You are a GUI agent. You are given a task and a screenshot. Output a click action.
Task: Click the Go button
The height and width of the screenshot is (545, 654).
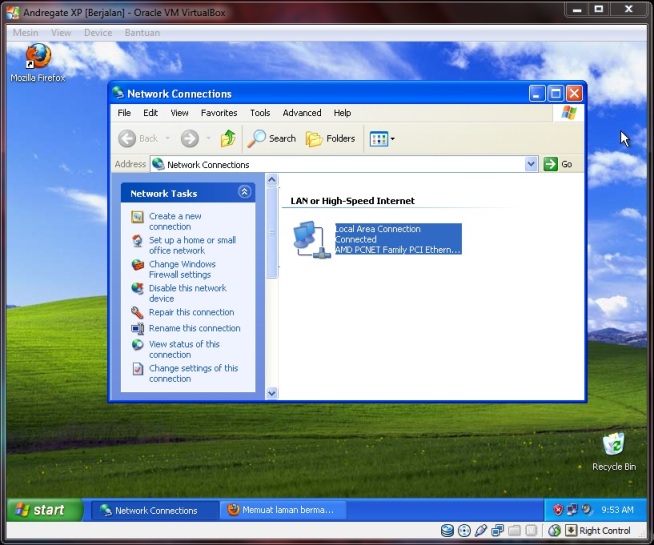[x=558, y=164]
